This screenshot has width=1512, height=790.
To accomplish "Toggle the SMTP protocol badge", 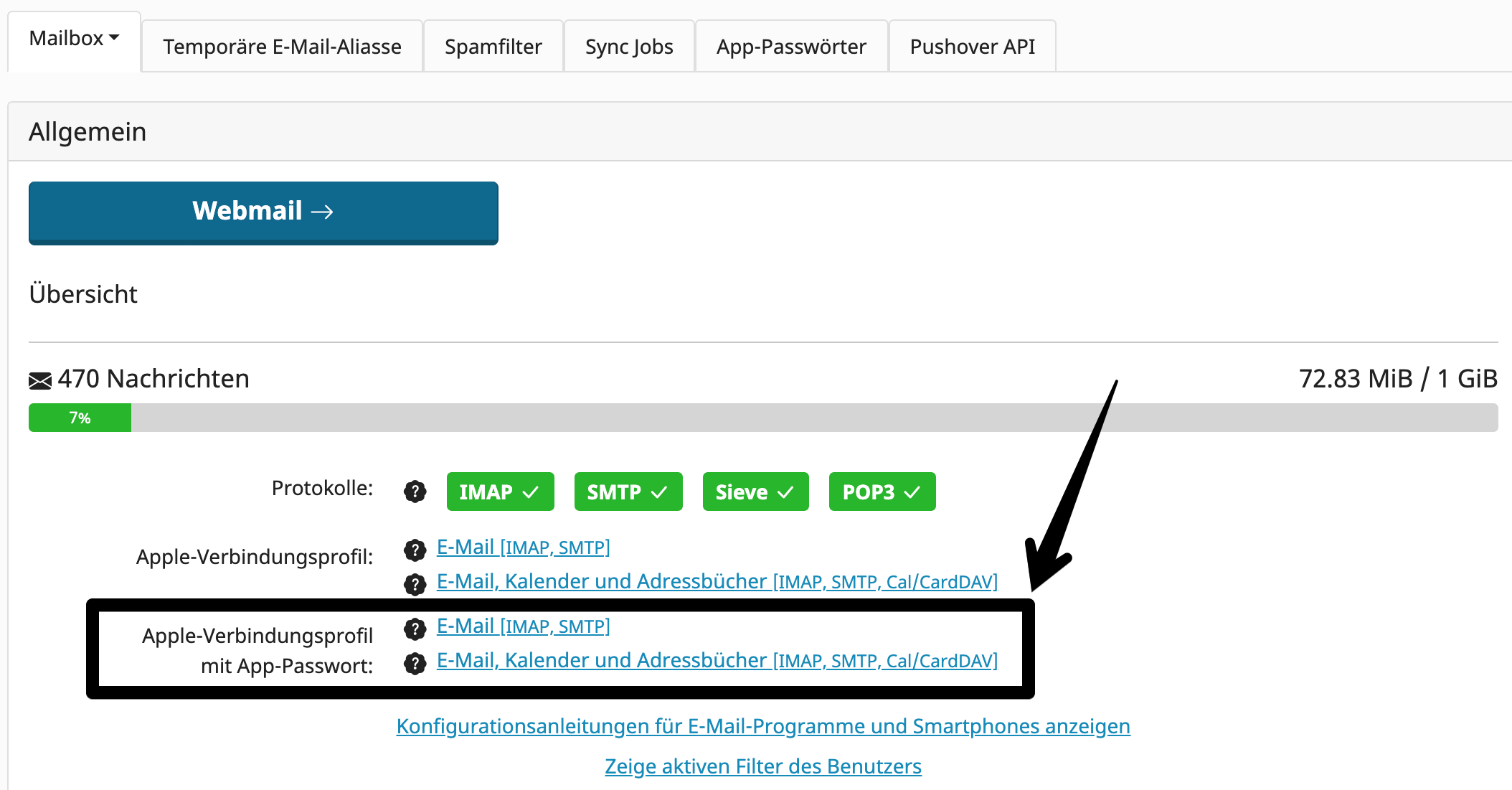I will 628,492.
